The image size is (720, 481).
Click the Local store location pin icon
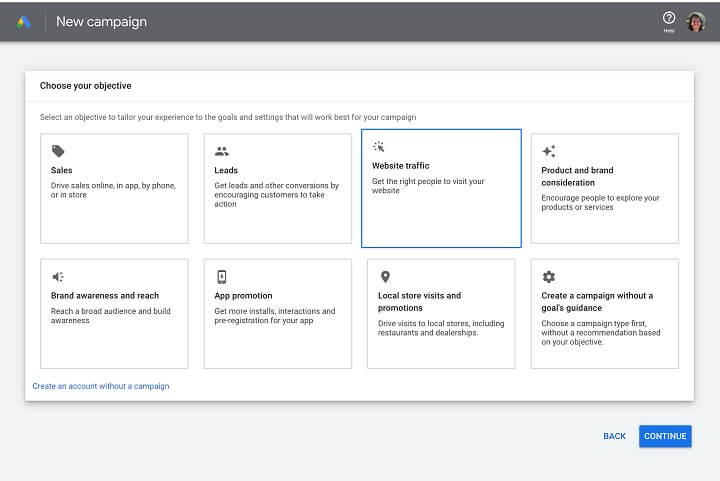[385, 277]
